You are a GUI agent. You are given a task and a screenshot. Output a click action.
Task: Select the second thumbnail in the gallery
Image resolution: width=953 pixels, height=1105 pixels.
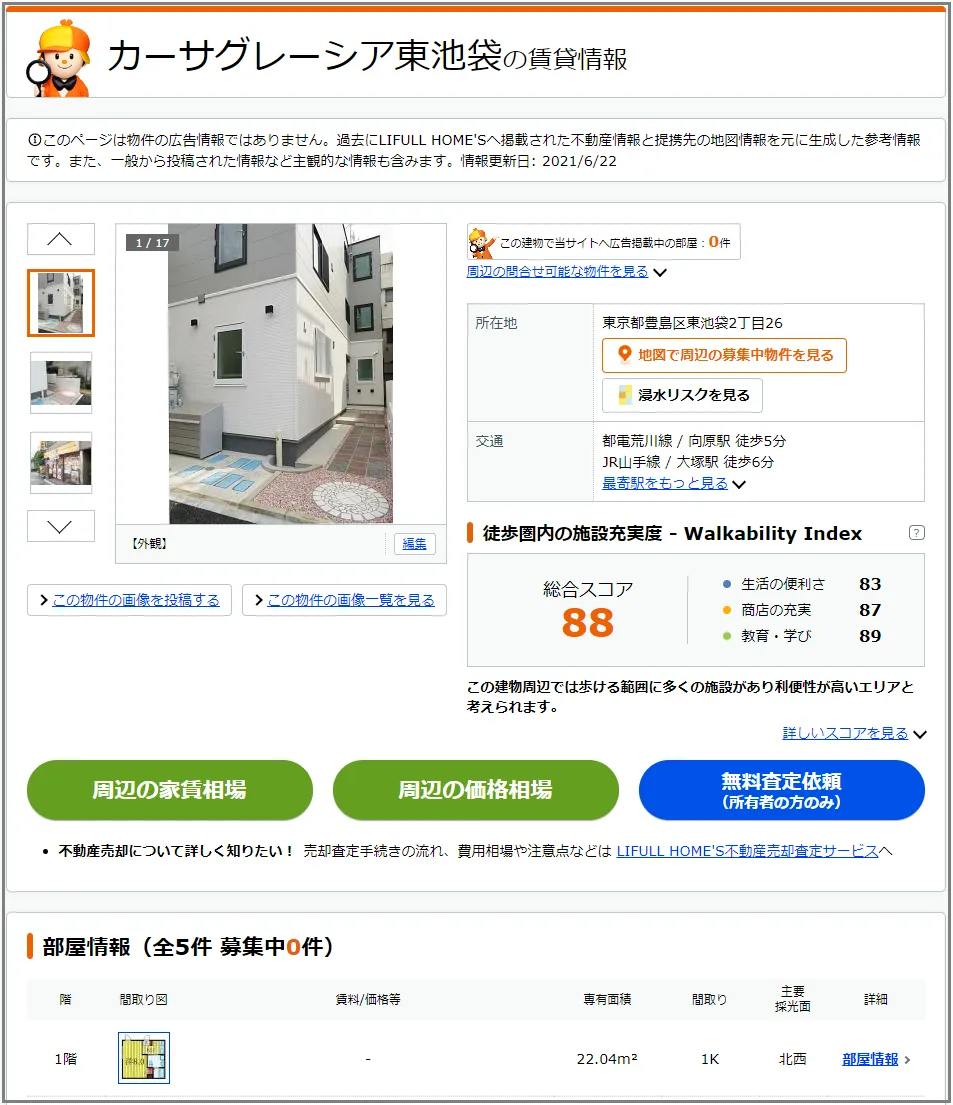(61, 383)
